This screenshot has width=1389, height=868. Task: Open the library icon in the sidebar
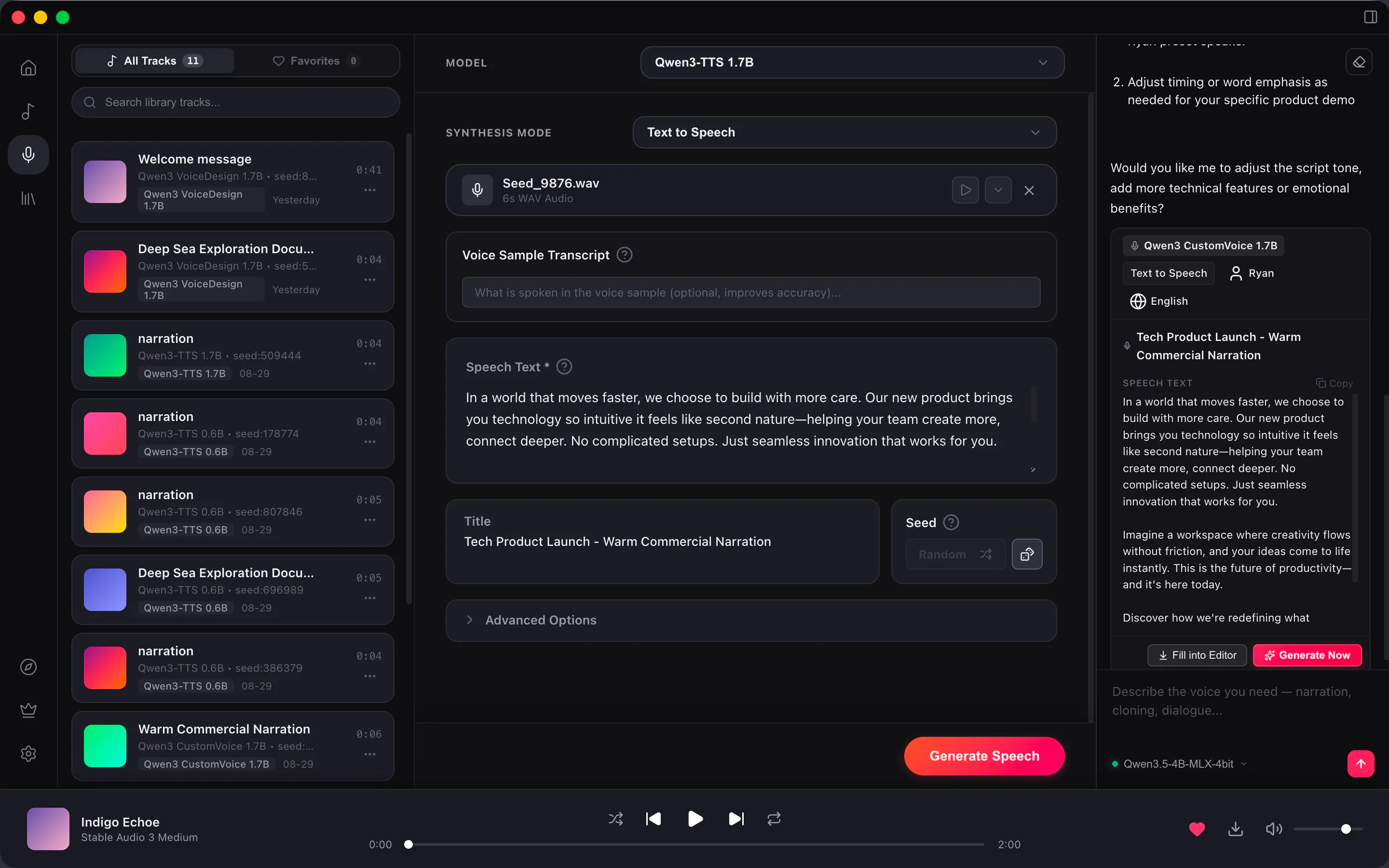click(x=28, y=199)
